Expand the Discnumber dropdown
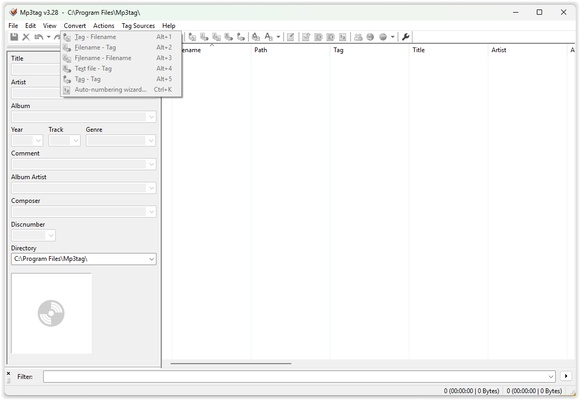This screenshot has width=580, height=400. (51, 235)
